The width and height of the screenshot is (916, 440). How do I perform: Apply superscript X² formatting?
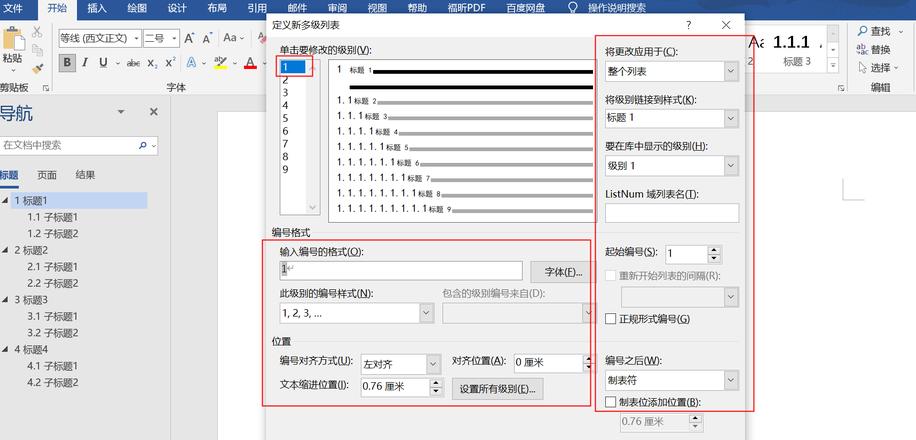tap(171, 63)
